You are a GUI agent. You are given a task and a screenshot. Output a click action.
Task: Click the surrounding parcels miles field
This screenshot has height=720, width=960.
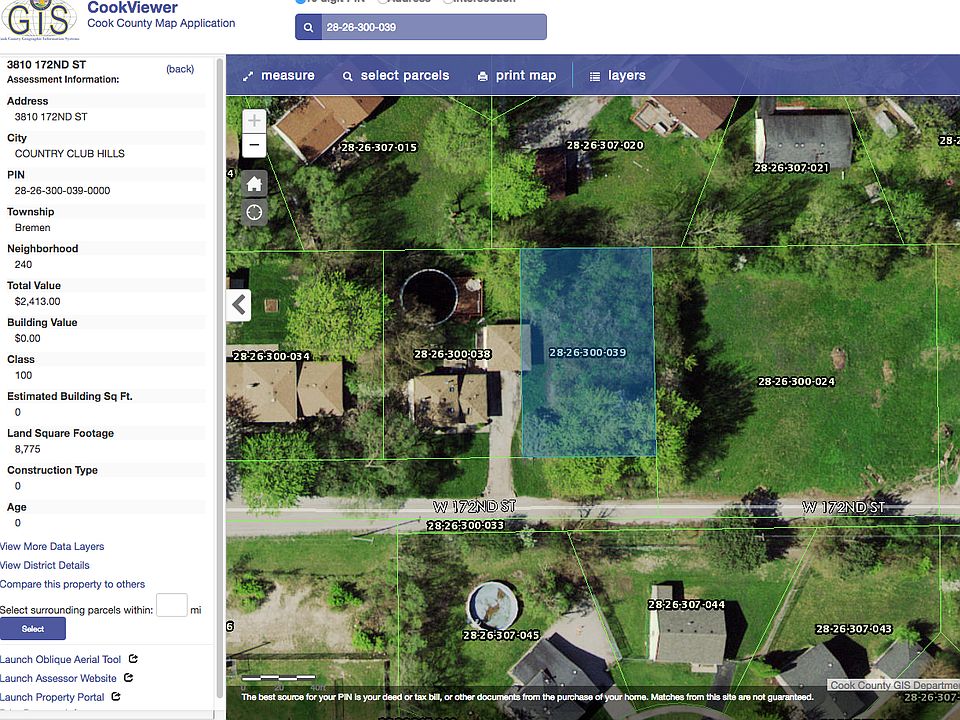tap(171, 605)
